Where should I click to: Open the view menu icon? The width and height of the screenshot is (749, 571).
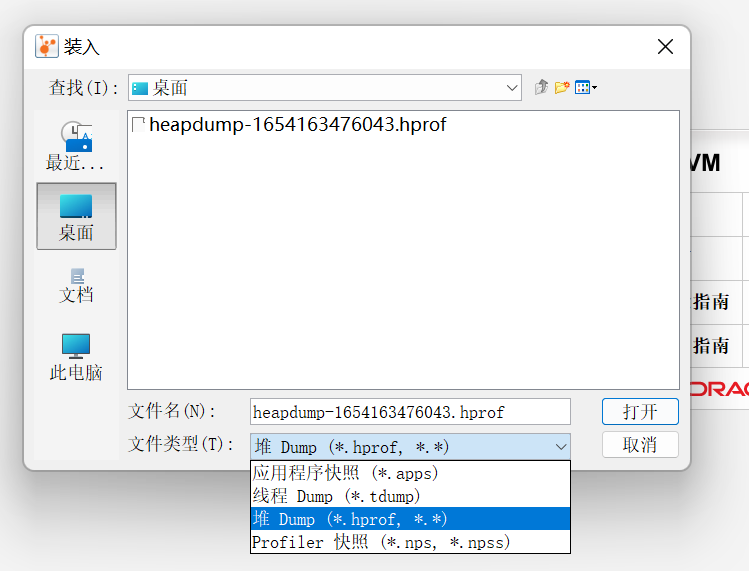pos(586,87)
